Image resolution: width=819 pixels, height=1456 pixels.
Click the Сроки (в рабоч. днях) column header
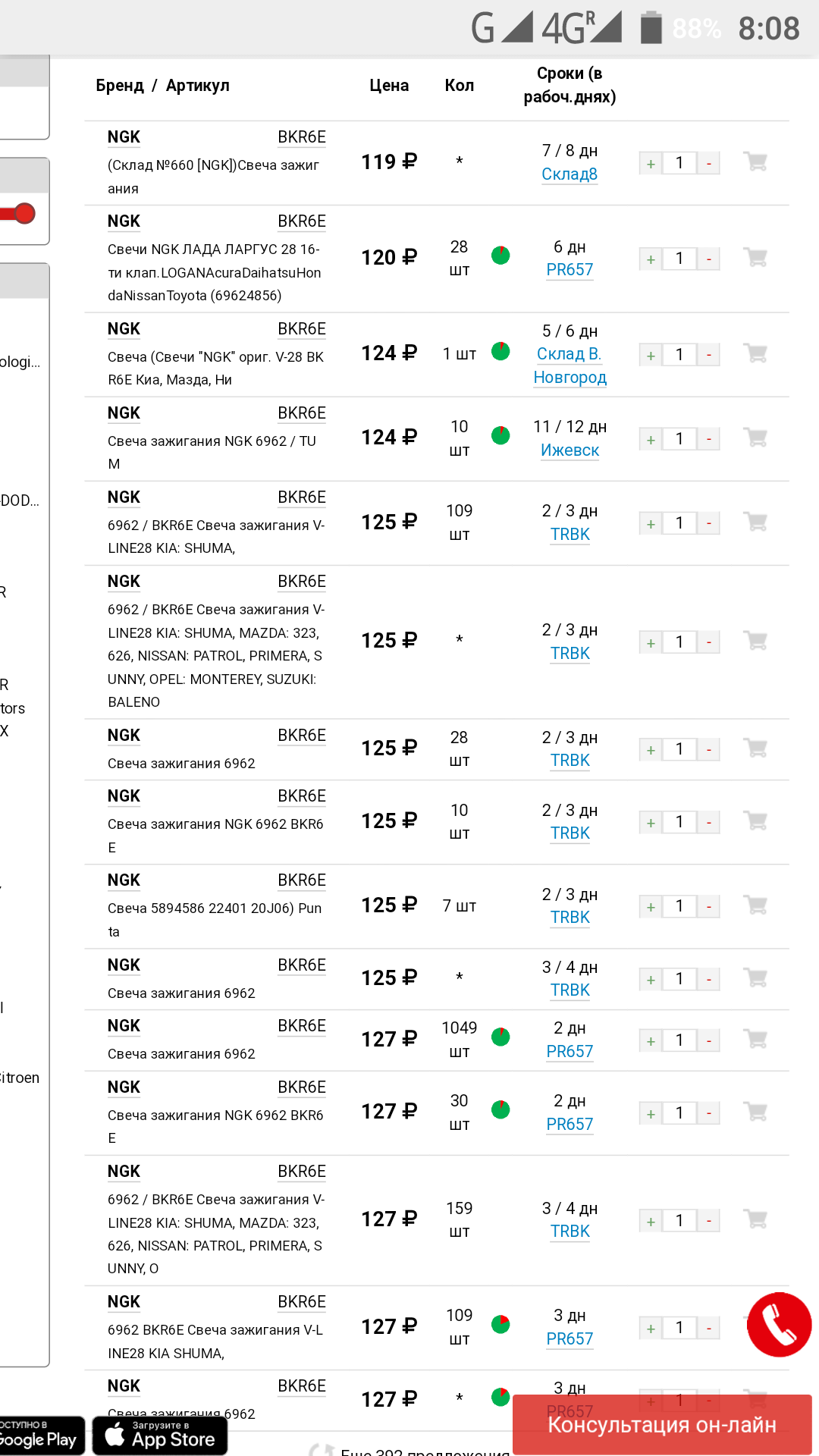(x=570, y=85)
